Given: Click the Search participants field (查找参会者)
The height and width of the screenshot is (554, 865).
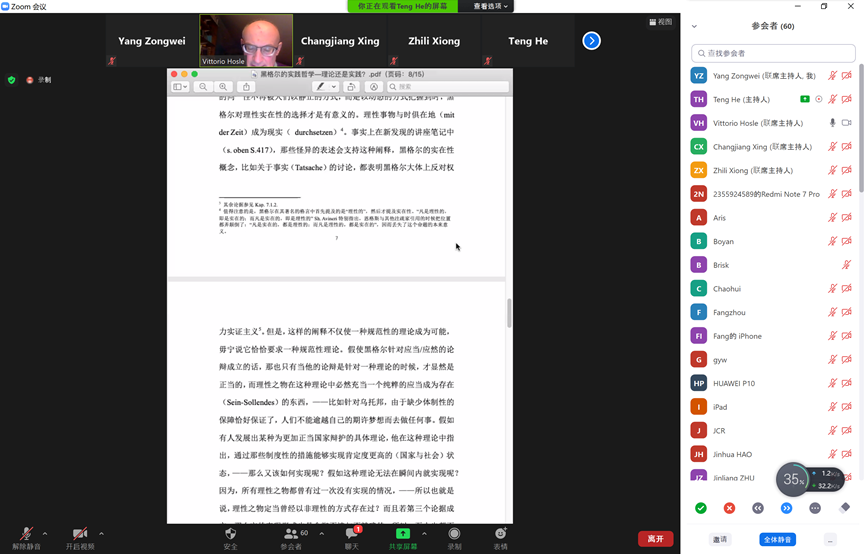Looking at the screenshot, I should pyautogui.click(x=773, y=53).
